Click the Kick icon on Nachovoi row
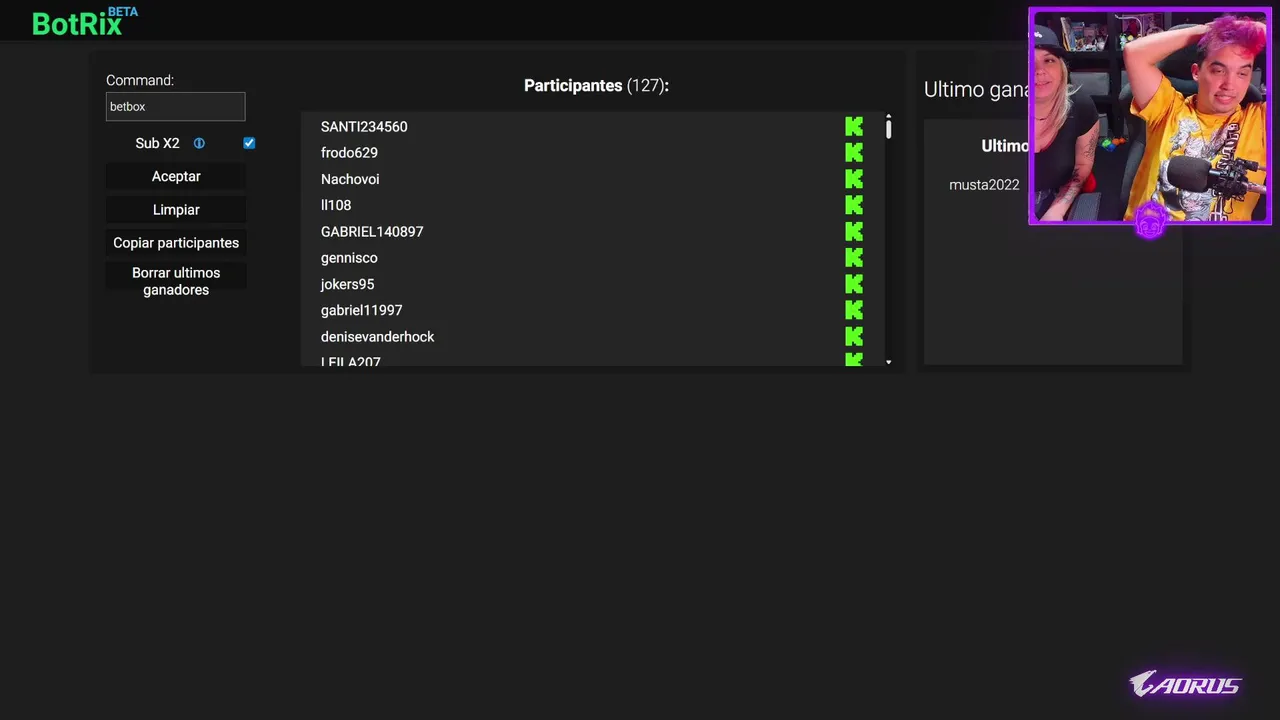 (x=853, y=179)
